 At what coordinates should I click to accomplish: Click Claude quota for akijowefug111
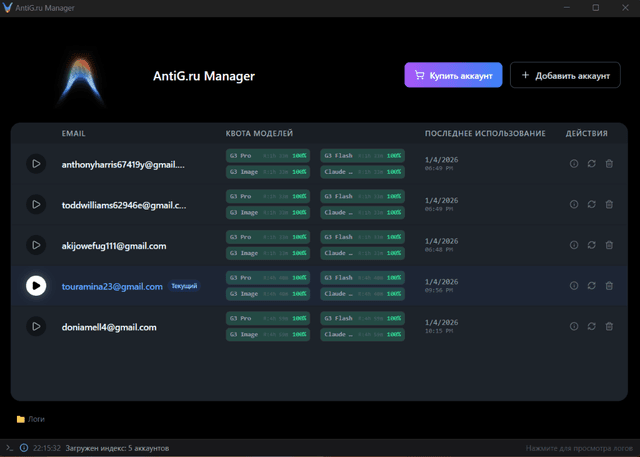[x=362, y=253]
